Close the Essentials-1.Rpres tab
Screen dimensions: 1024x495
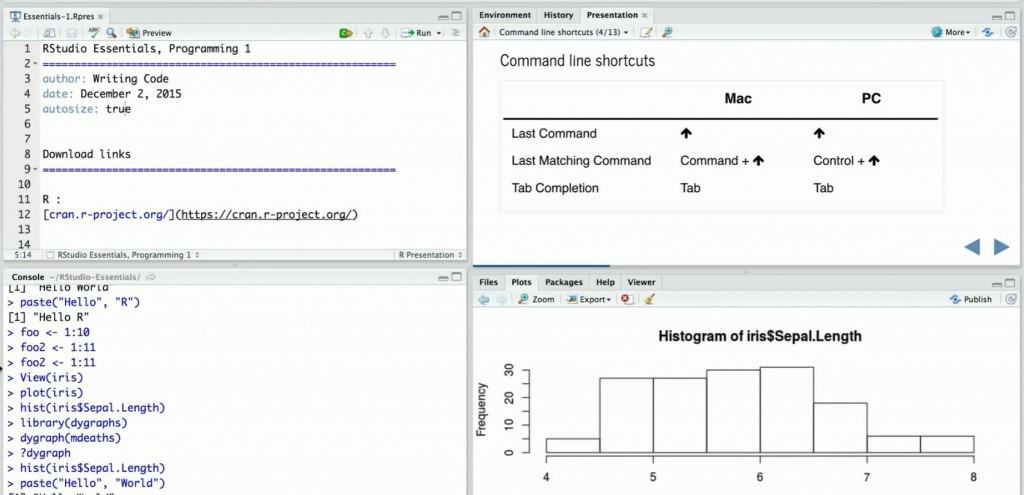(100, 16)
